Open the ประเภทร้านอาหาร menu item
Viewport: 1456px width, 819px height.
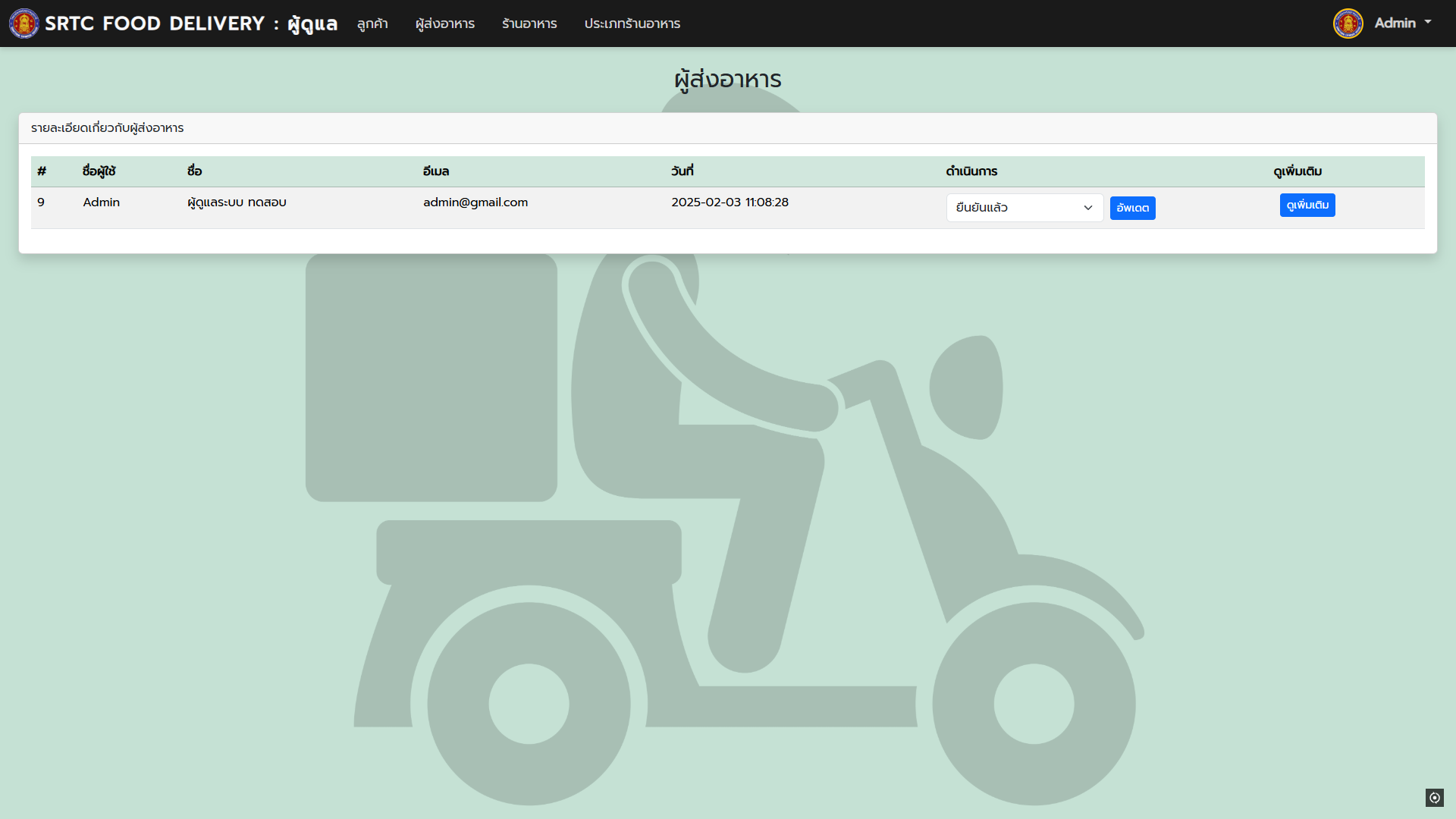(632, 24)
